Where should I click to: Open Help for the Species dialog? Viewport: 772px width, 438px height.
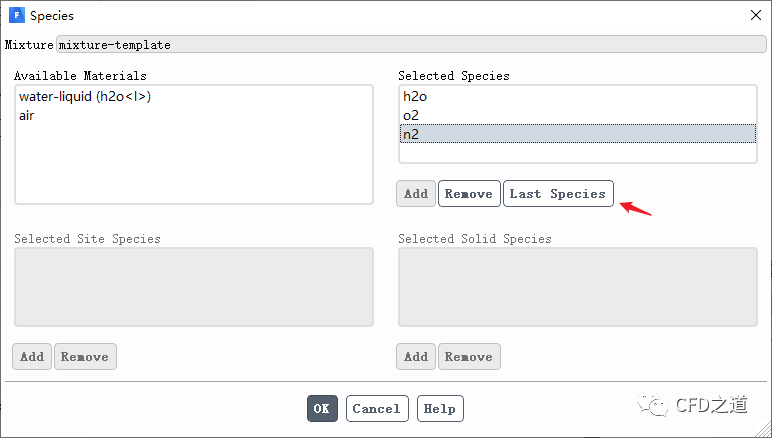(x=439, y=408)
